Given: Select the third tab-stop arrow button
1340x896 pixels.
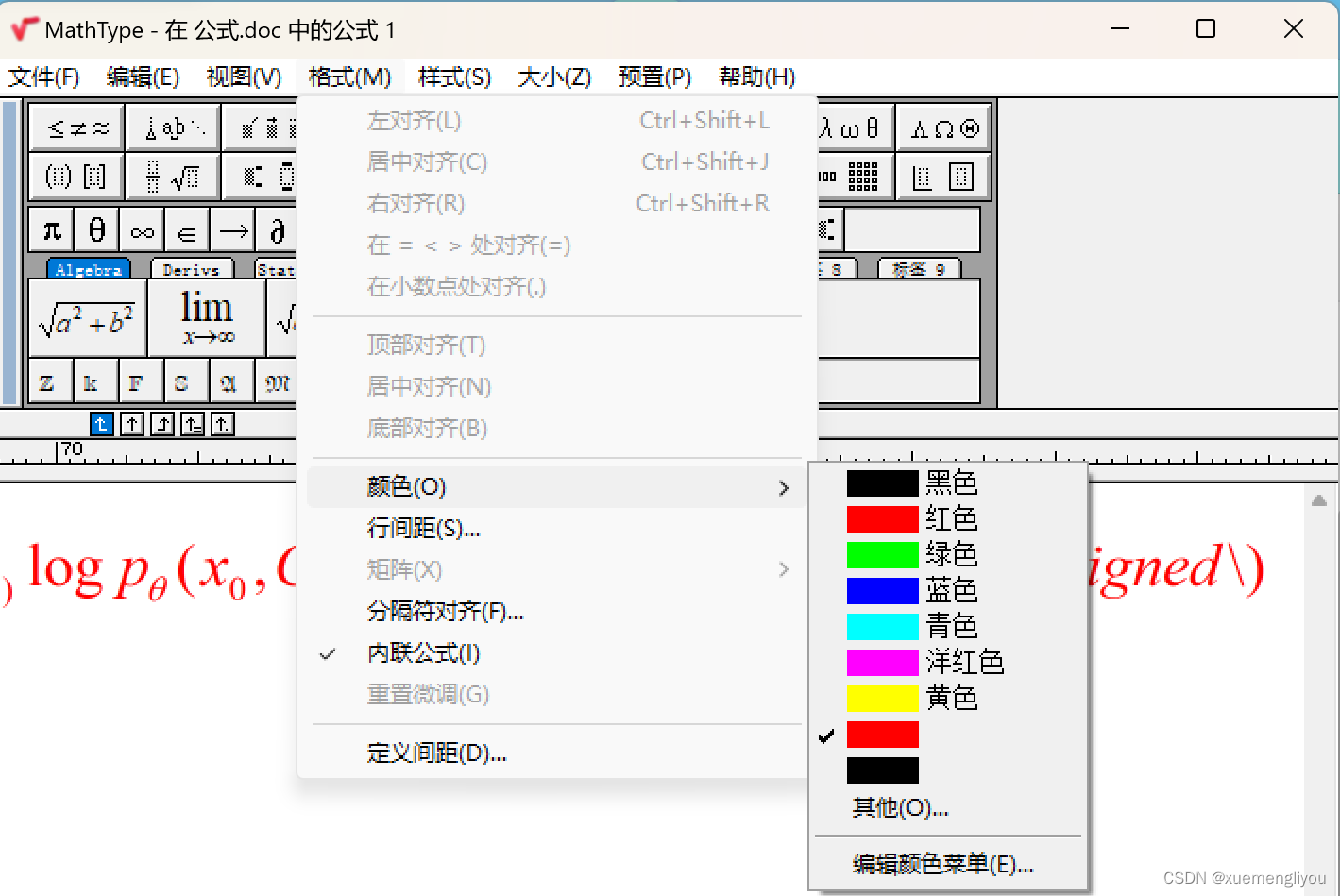Looking at the screenshot, I should click(162, 424).
